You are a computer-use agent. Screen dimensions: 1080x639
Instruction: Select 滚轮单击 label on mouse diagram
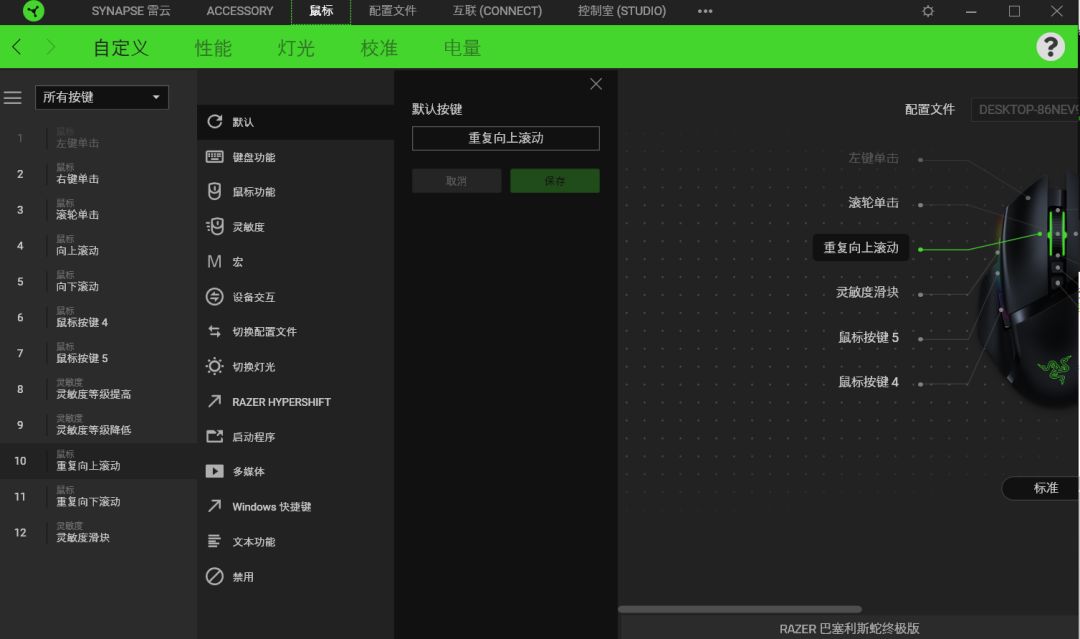[873, 202]
